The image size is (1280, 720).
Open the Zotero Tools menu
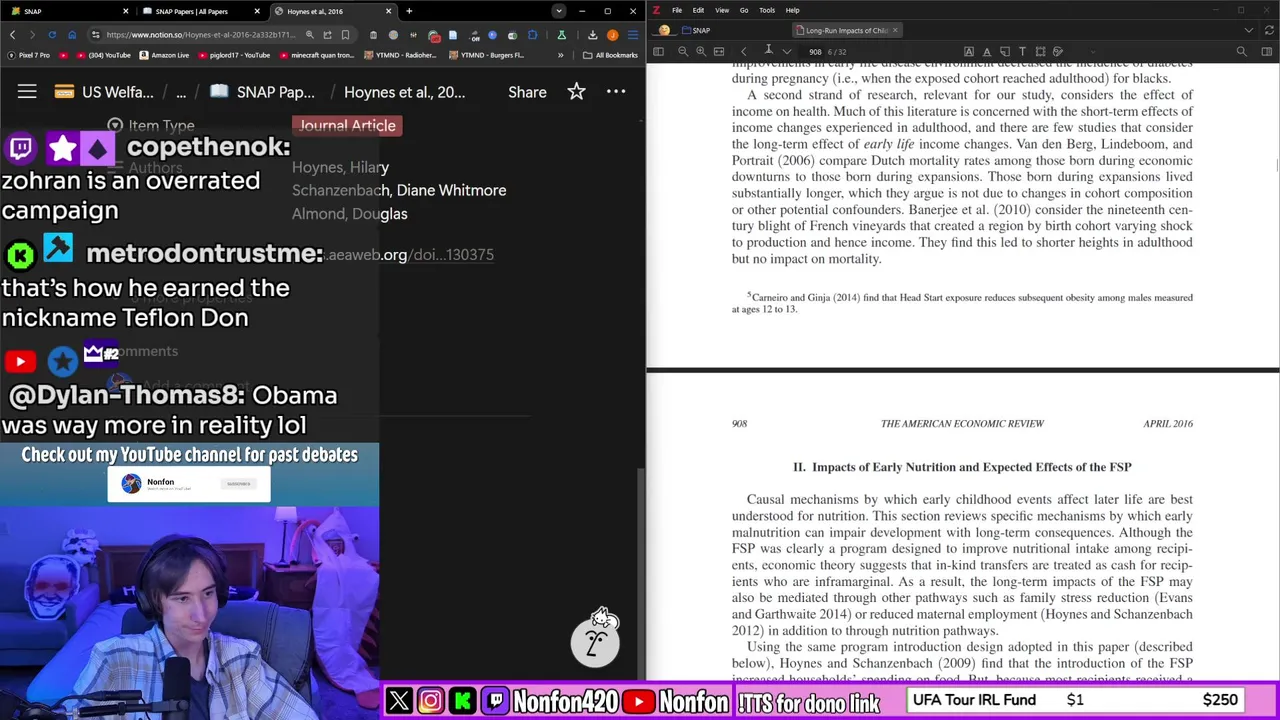pyautogui.click(x=767, y=10)
